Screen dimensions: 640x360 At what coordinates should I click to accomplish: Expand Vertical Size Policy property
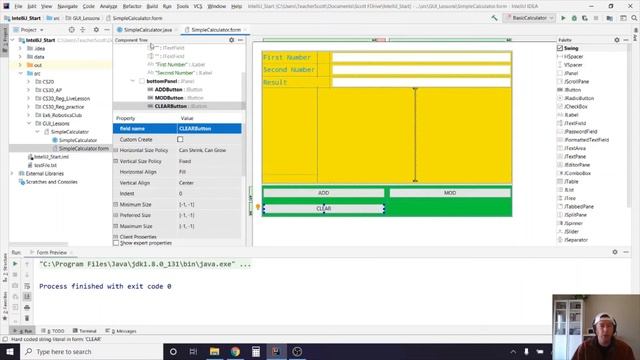tap(116, 161)
